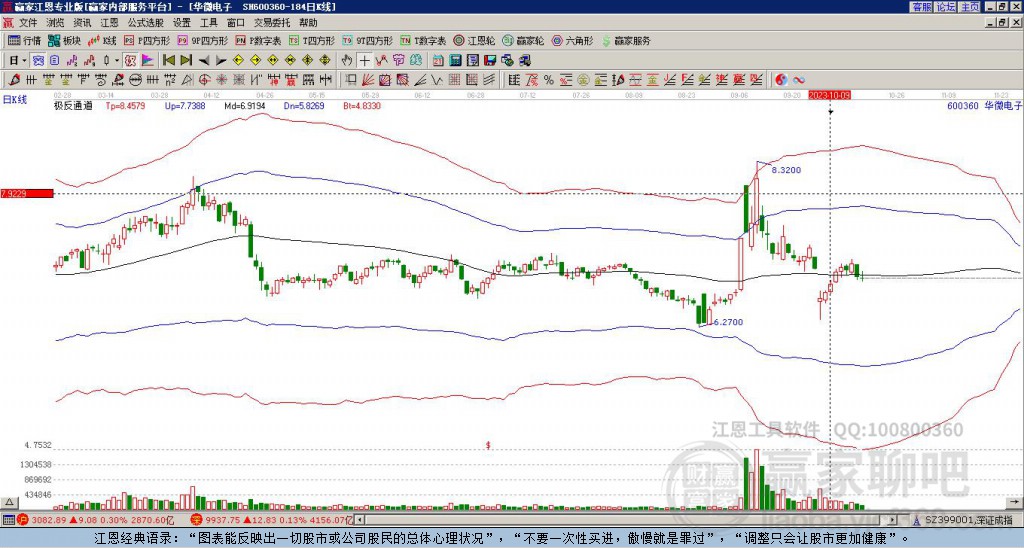This screenshot has width=1024, height=548.
Task: Open the 板块 sector view
Action: coord(63,40)
